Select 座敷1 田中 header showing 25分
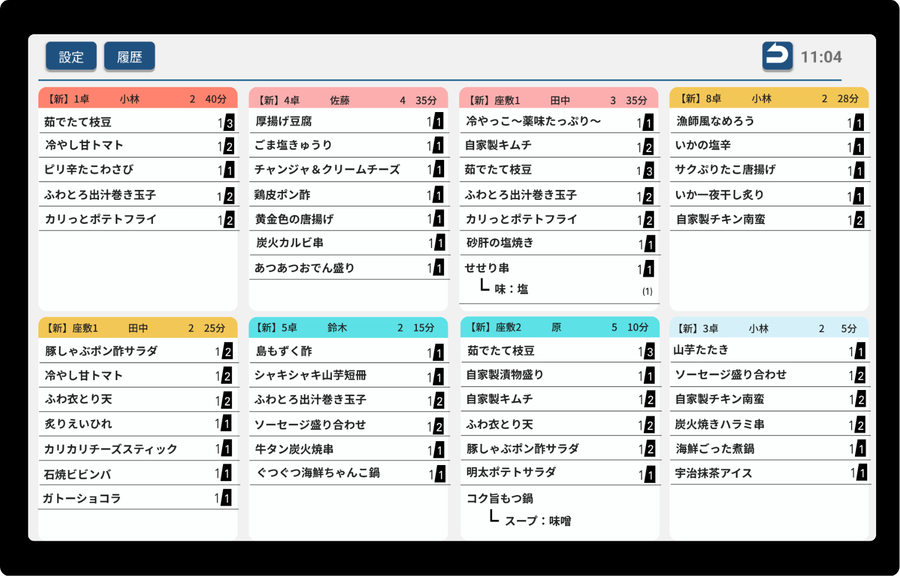Screen dimensions: 900x576 point(138,328)
